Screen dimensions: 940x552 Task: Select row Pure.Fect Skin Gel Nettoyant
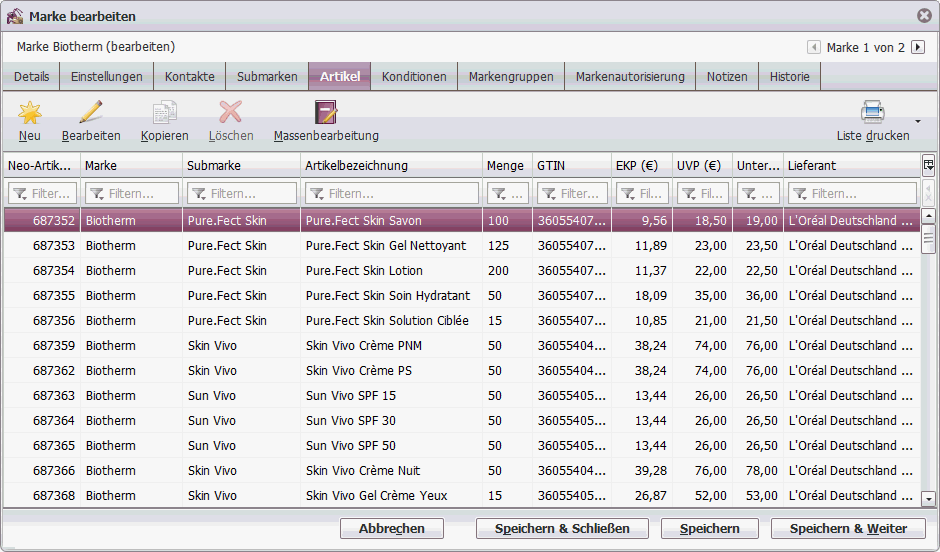click(x=462, y=246)
